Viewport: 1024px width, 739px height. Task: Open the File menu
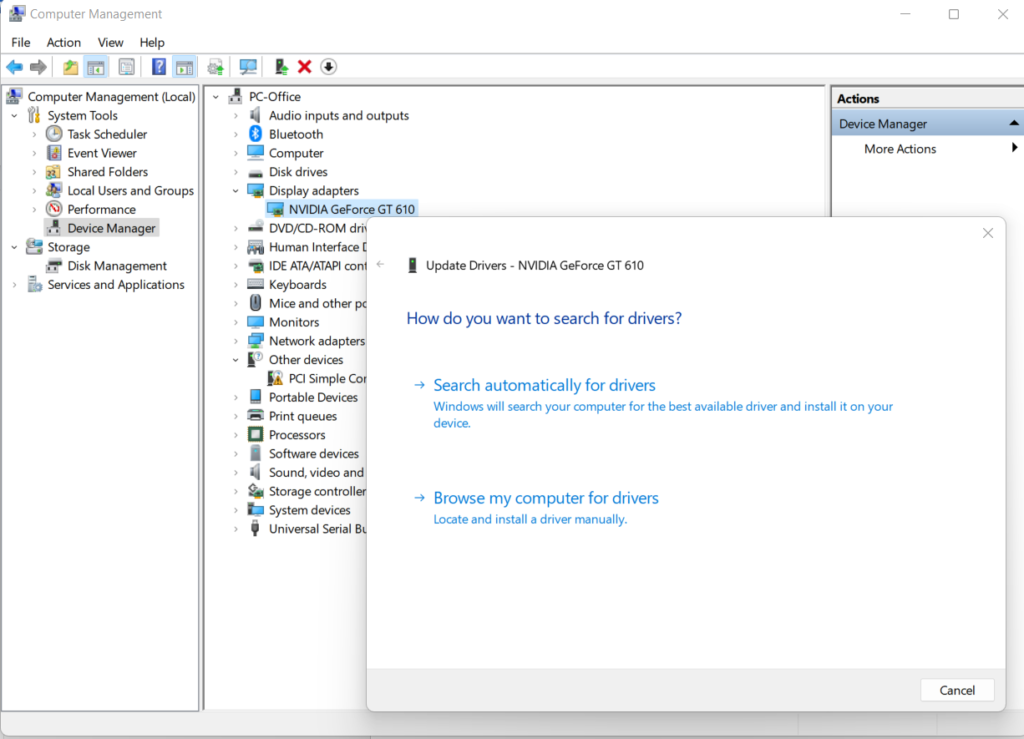click(x=20, y=42)
